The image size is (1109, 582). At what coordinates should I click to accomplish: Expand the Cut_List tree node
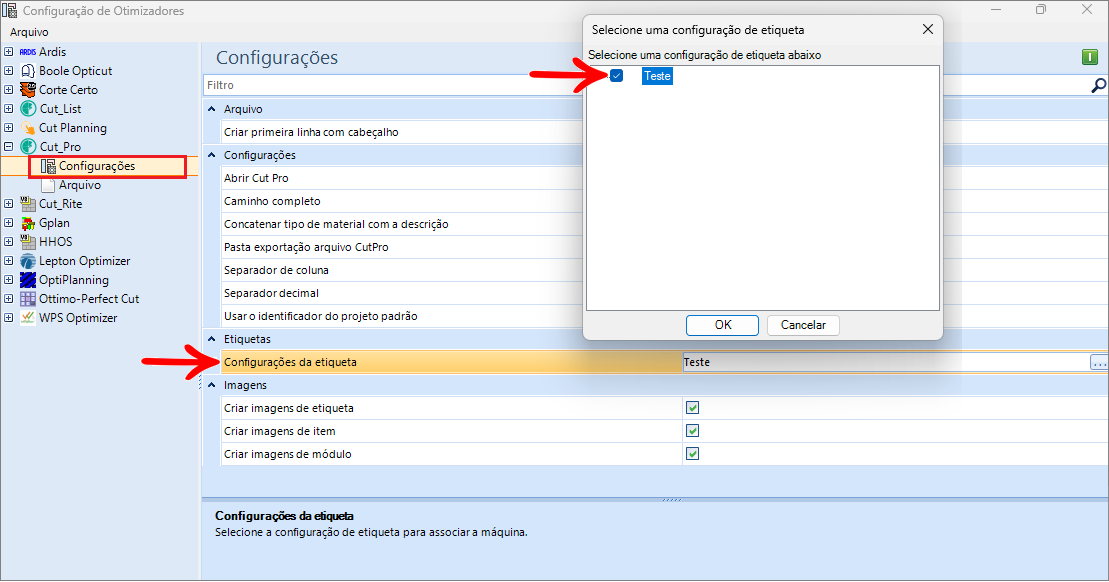click(8, 109)
